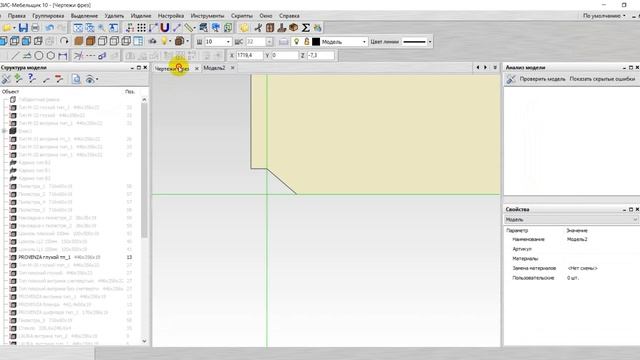The width and height of the screenshot is (640, 360).
Task: Open the Инструменты menu
Action: pyautogui.click(x=207, y=16)
